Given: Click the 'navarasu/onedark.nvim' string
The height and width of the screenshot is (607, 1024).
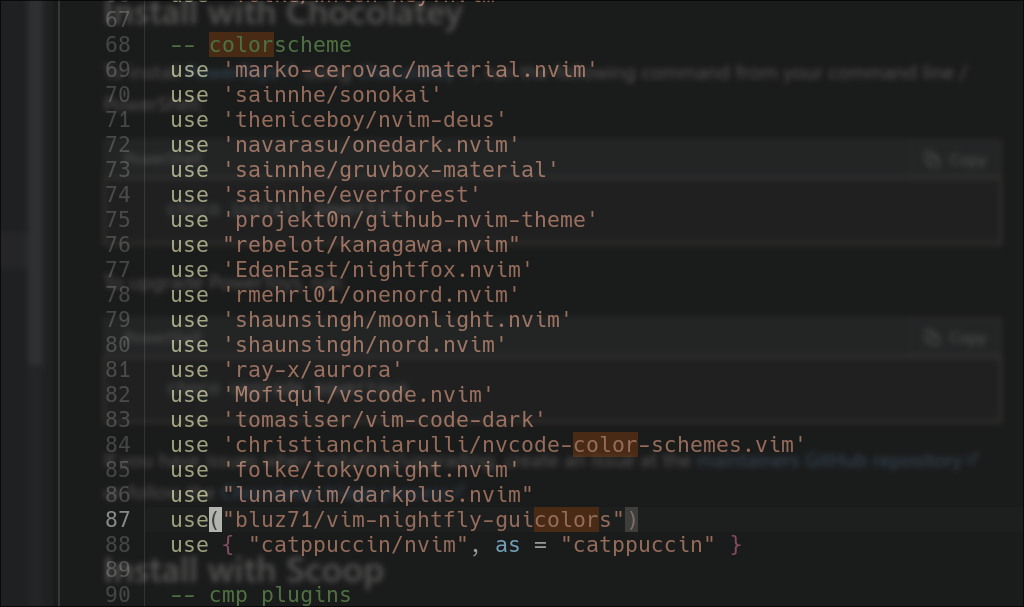Looking at the screenshot, I should 371,144.
